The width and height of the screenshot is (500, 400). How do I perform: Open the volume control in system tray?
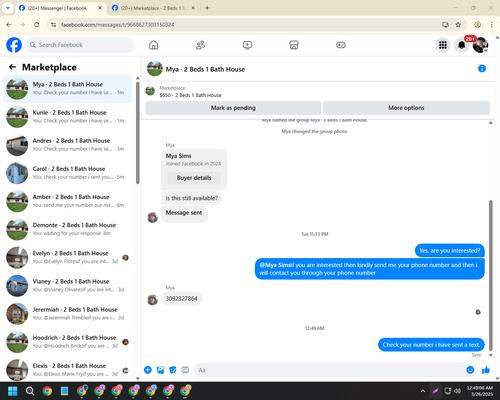[x=457, y=391]
